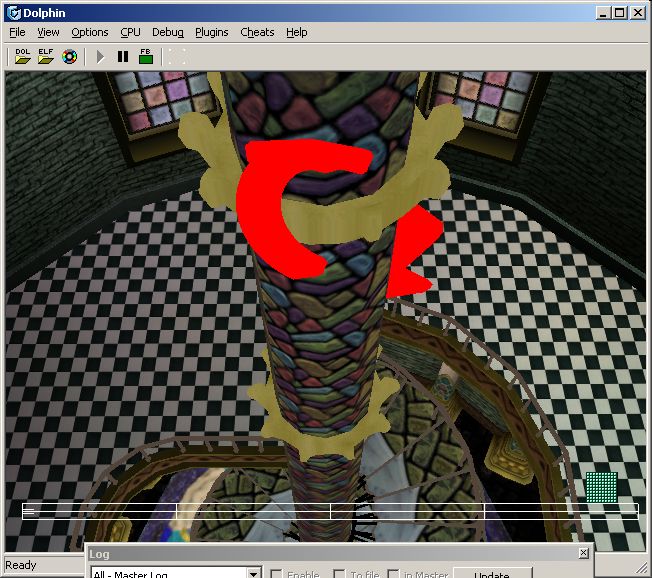Open the Cheats menu
The height and width of the screenshot is (578, 652).
point(257,32)
